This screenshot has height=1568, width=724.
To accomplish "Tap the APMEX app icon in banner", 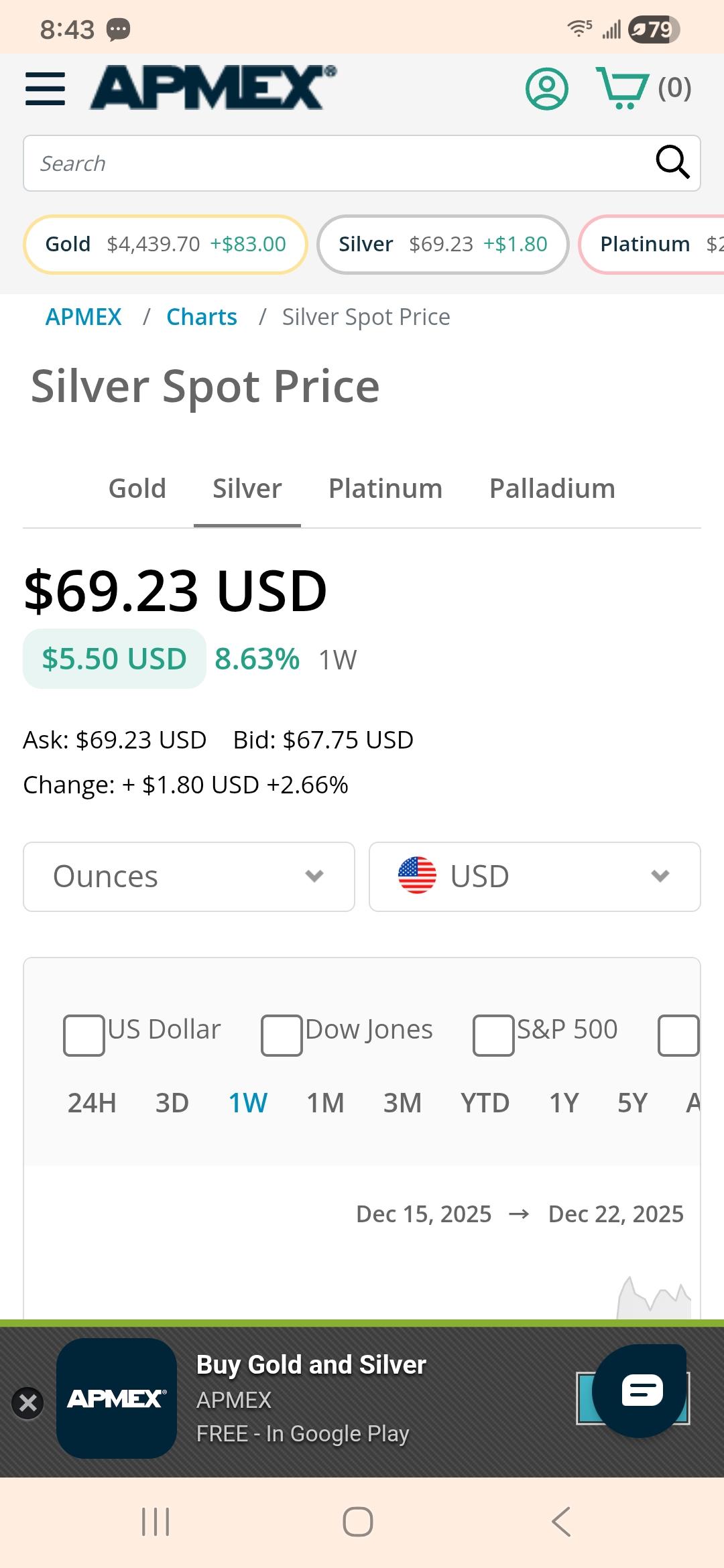I will click(x=117, y=1398).
